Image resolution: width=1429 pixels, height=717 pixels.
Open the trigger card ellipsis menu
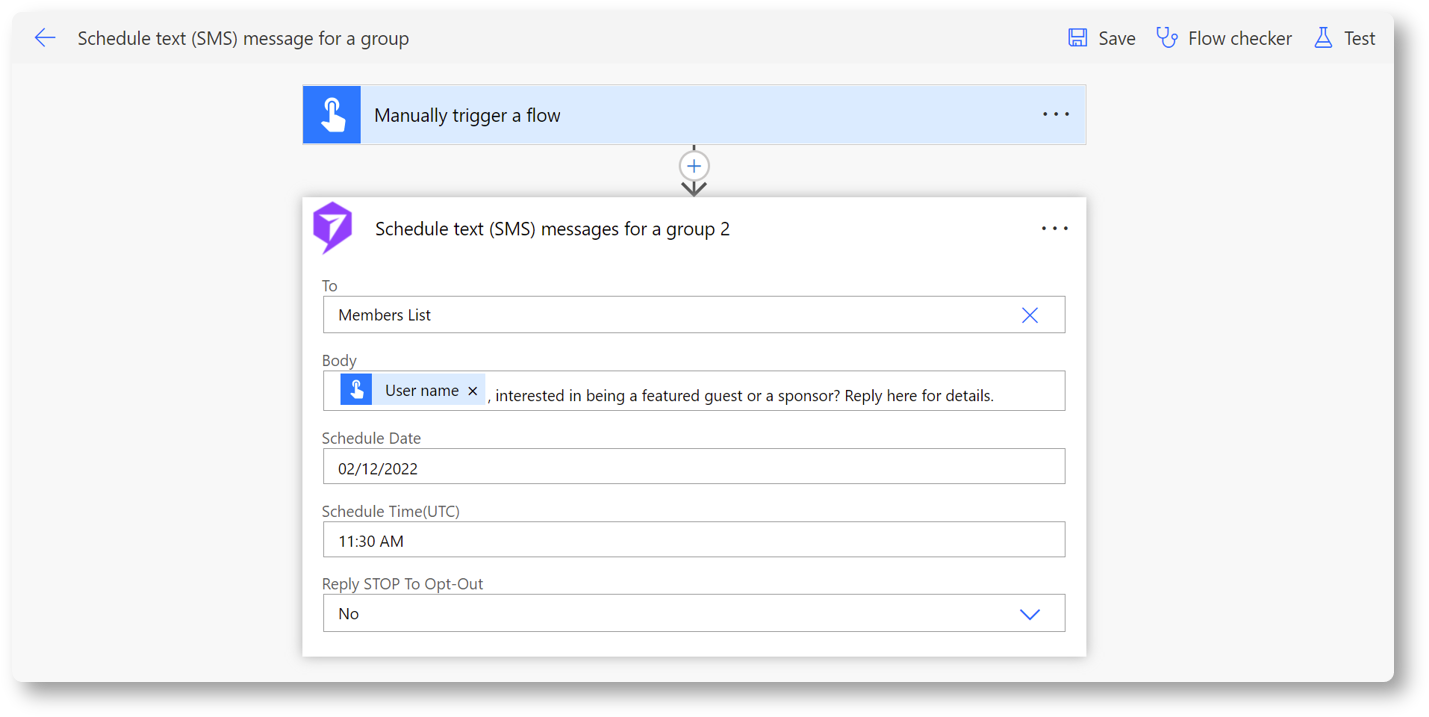point(1055,115)
